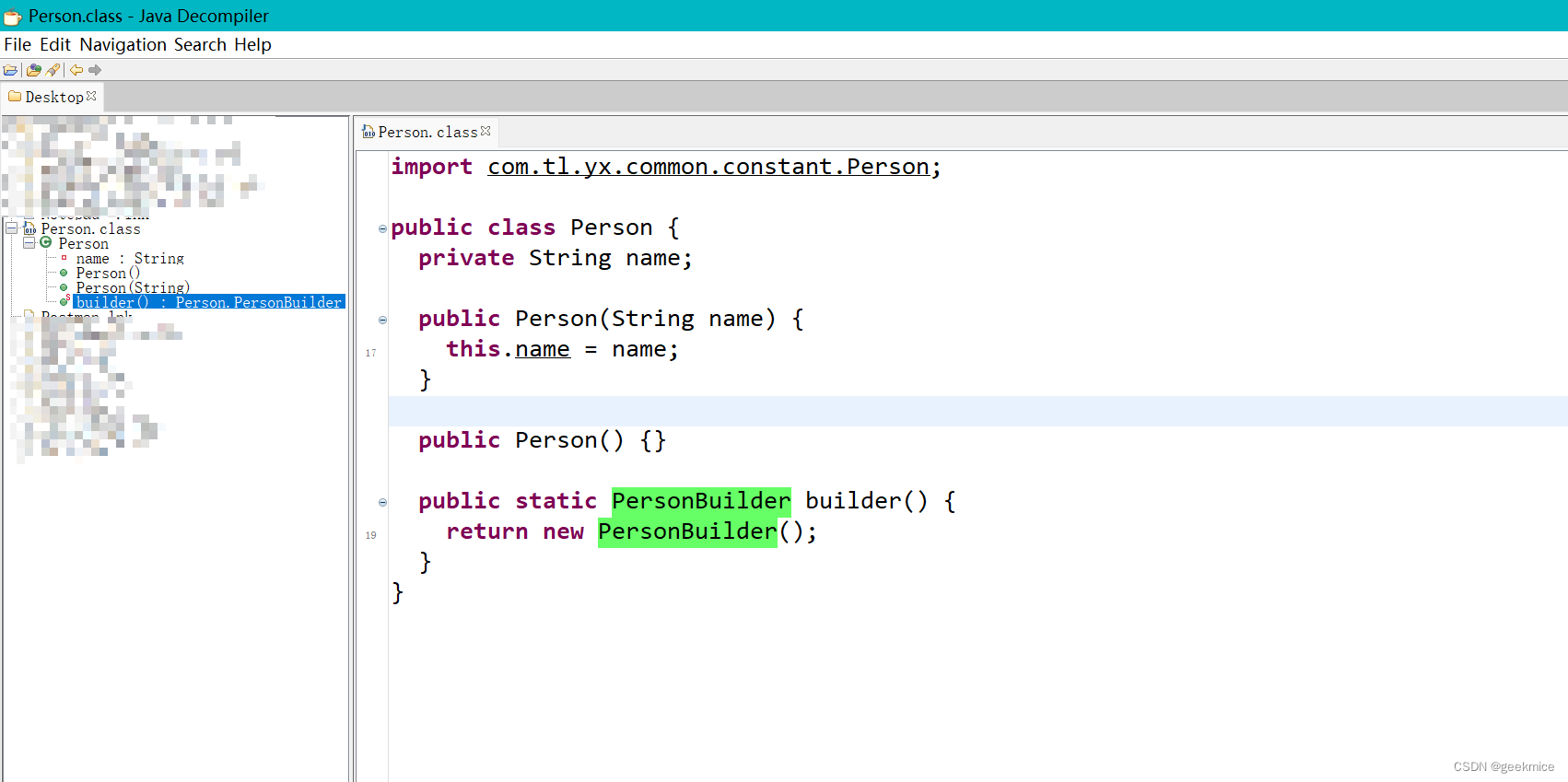Select the Person(String) constructor in tree
The image size is (1568, 782).
tap(133, 287)
